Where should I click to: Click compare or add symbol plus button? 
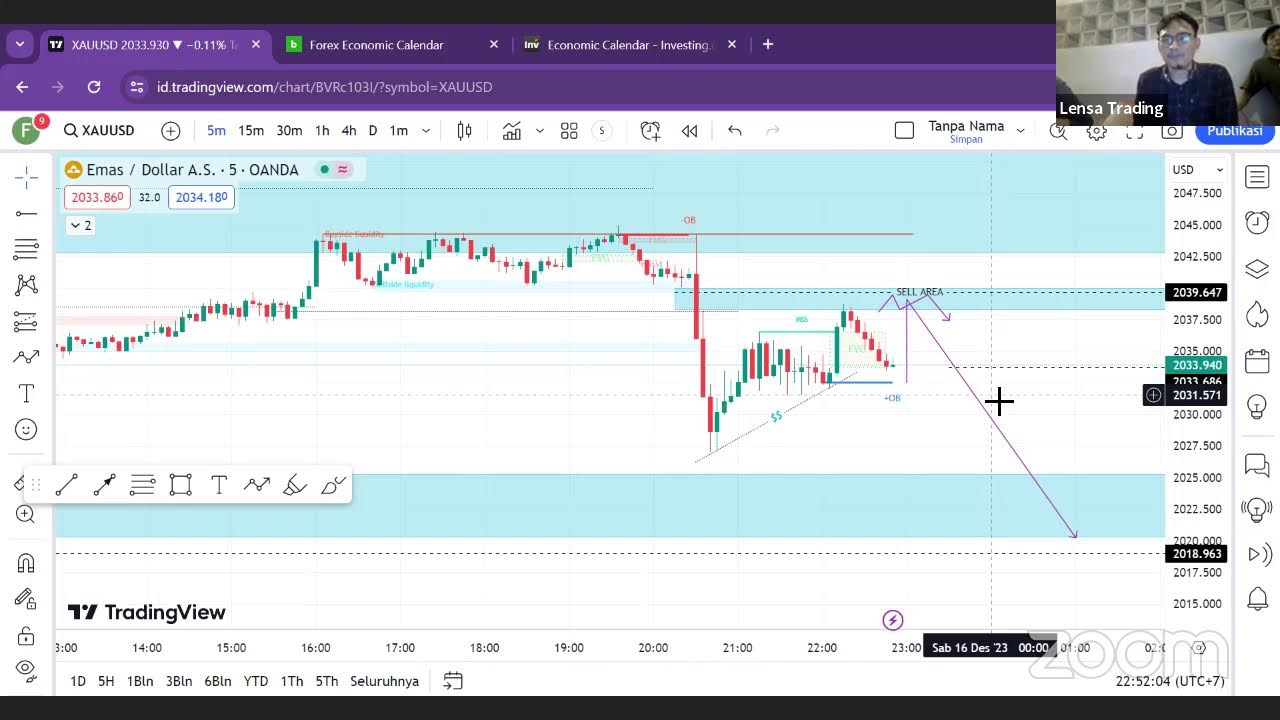171,130
